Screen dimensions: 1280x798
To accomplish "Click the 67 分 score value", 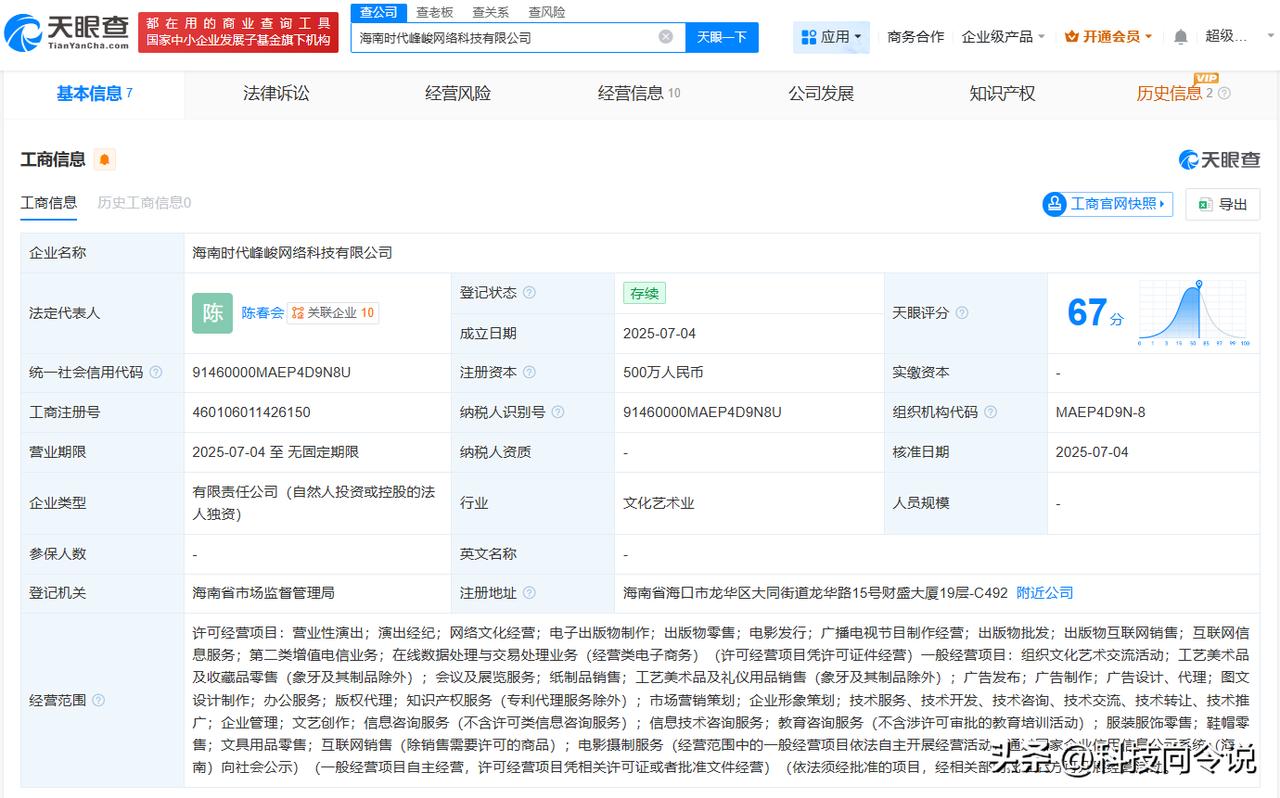I will (x=1096, y=313).
